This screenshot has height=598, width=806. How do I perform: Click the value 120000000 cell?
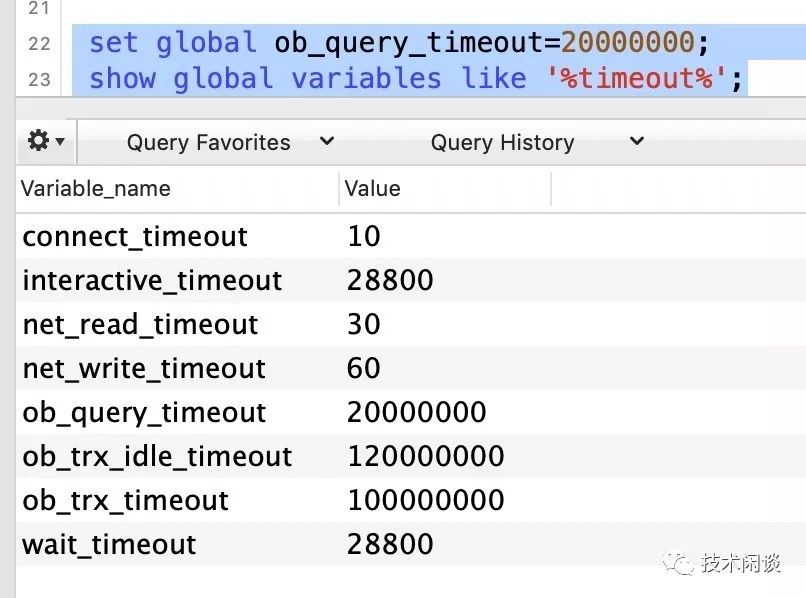pyautogui.click(x=425, y=457)
